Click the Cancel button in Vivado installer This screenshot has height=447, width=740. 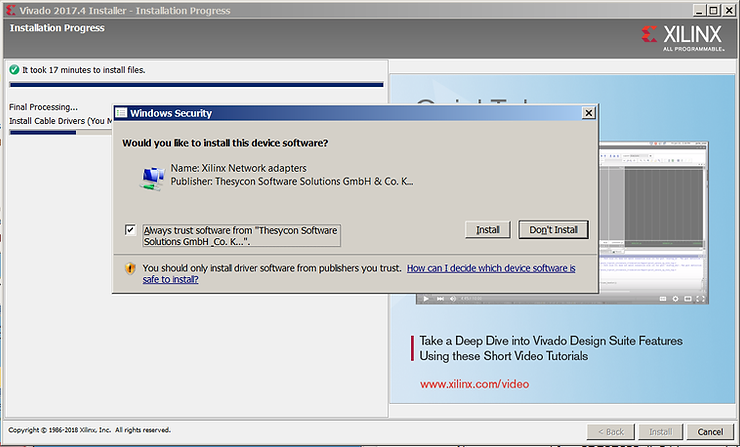click(x=710, y=431)
